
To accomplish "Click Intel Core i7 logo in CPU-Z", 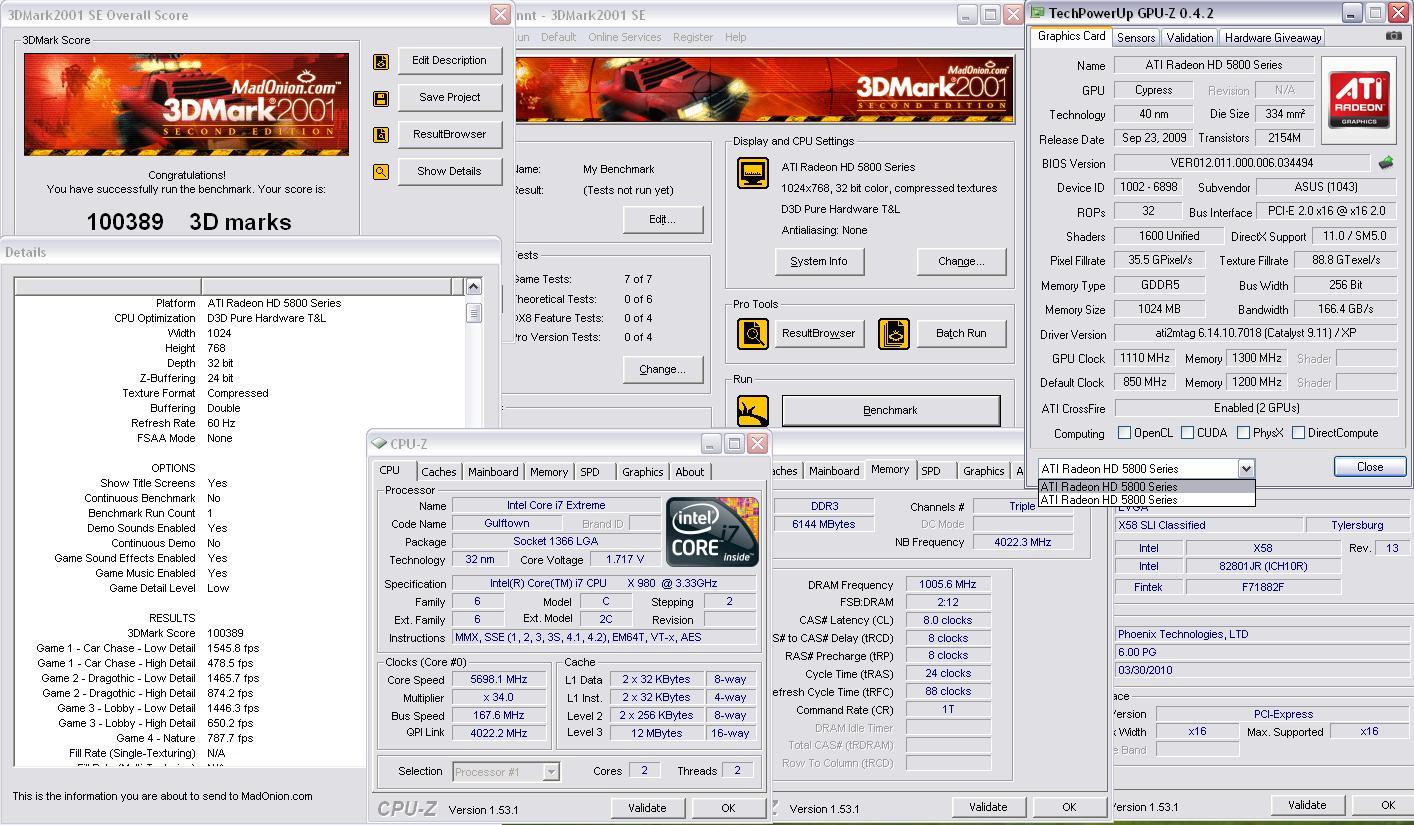I will 712,532.
